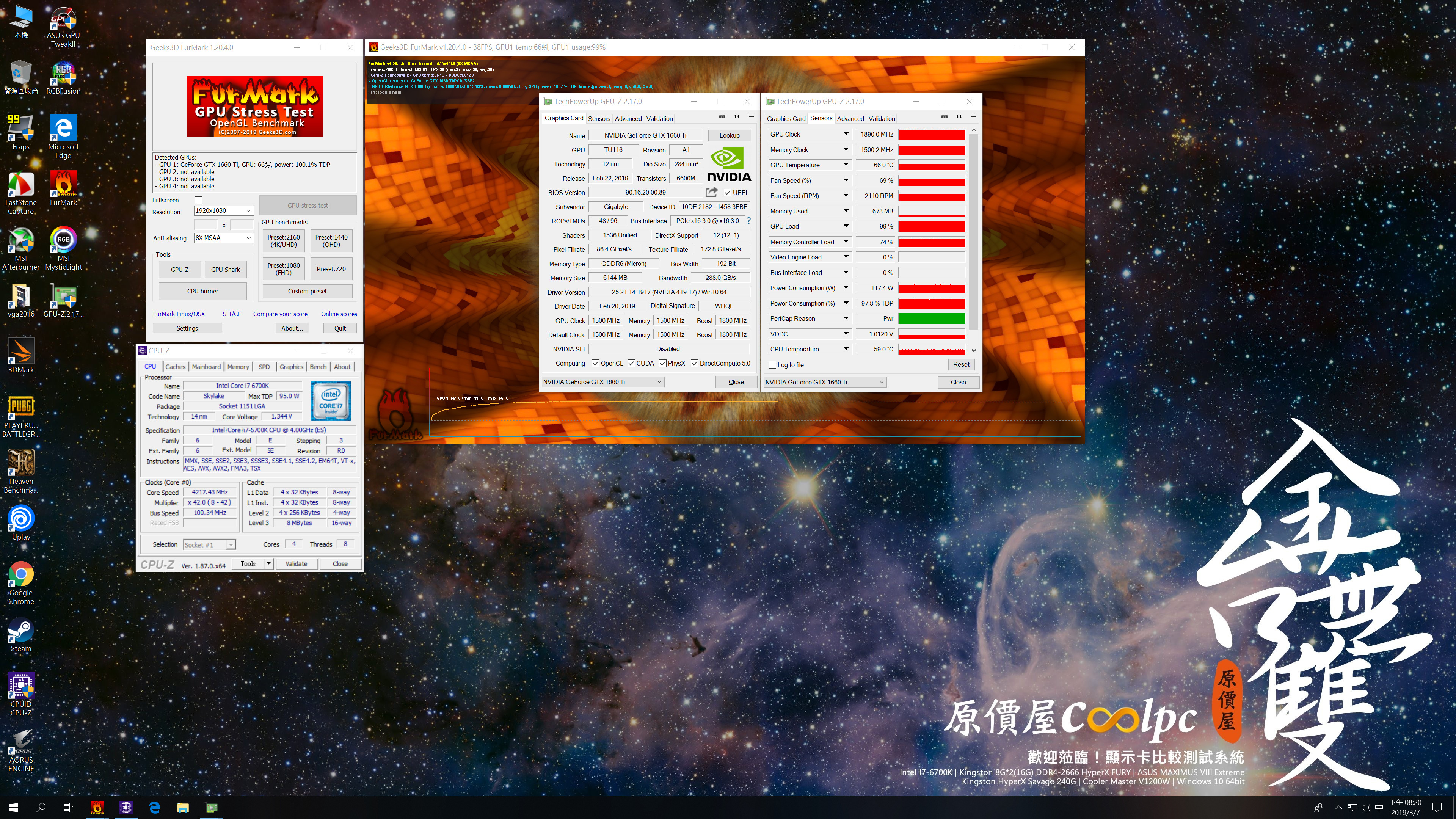Open Compare your score link
Image resolution: width=1456 pixels, height=819 pixels.
280,314
